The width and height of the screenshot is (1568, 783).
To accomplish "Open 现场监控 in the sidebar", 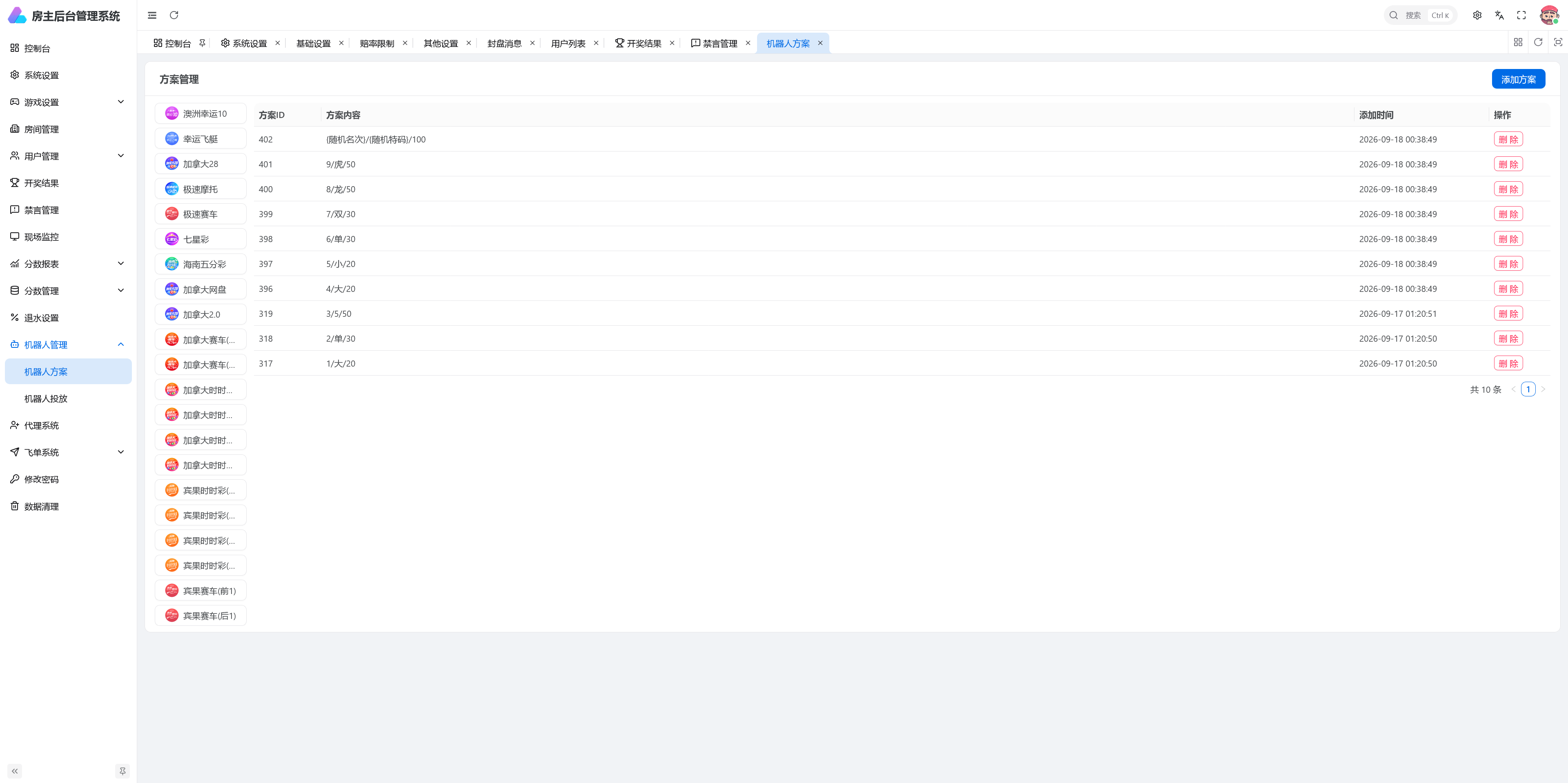I will (x=68, y=237).
